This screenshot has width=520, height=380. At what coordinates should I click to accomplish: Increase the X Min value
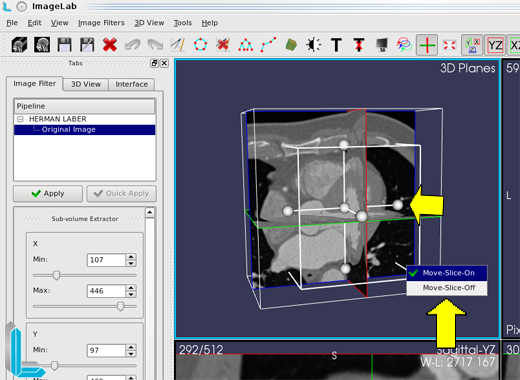pyautogui.click(x=131, y=257)
